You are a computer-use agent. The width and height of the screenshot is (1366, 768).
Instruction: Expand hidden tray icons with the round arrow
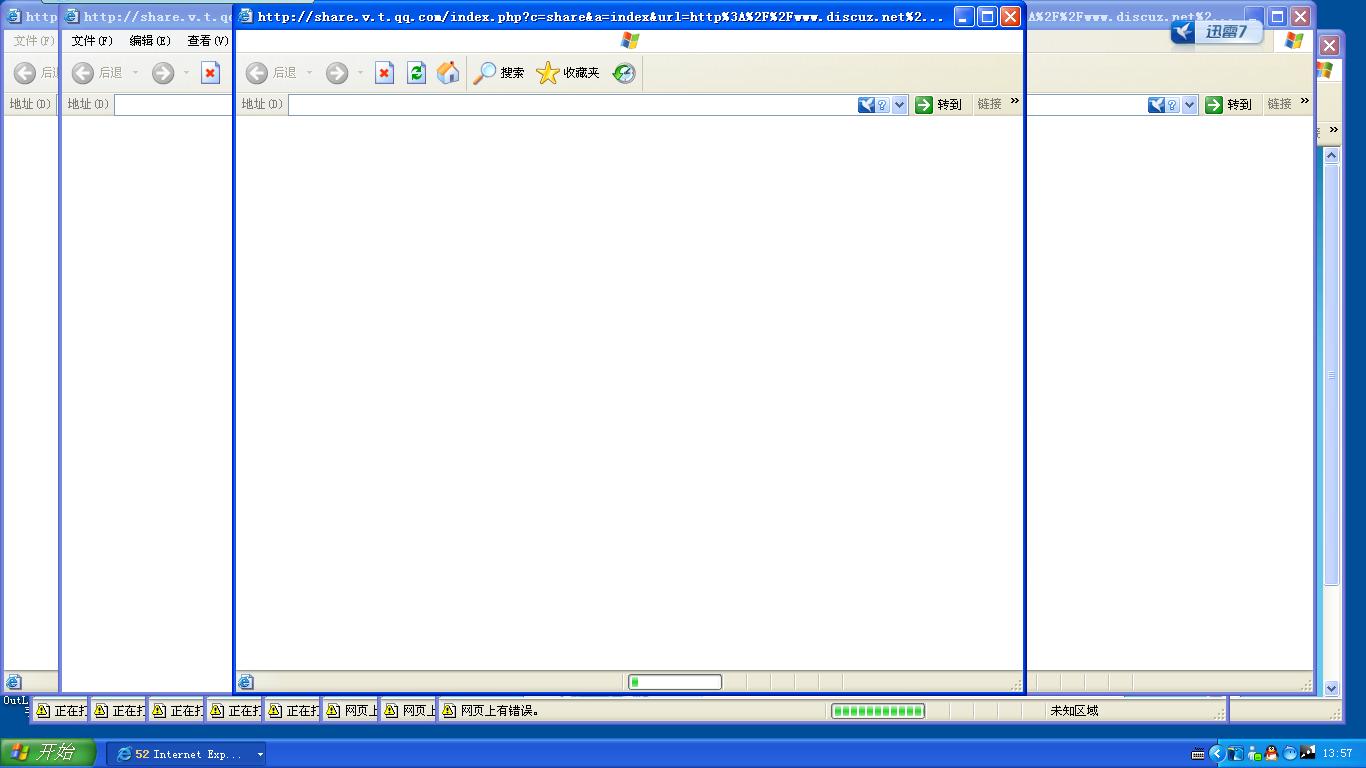coord(1217,754)
